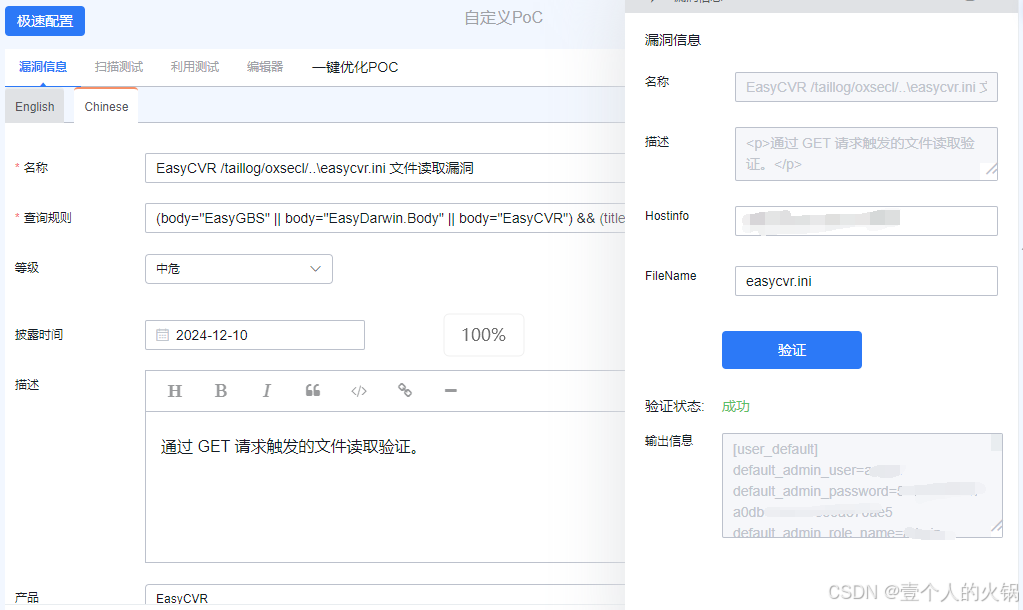
Task: Click the 100% progress indicator
Action: click(x=483, y=335)
